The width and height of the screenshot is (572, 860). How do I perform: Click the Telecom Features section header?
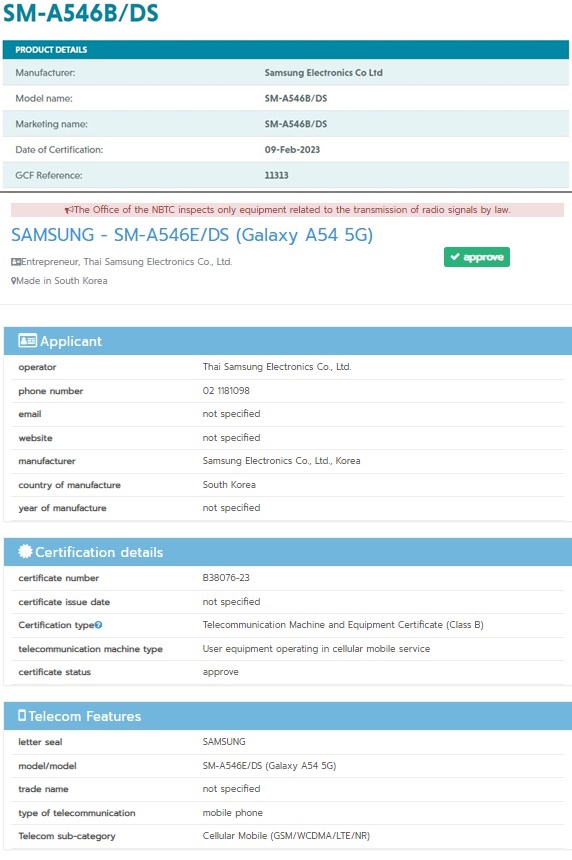pyautogui.click(x=288, y=716)
